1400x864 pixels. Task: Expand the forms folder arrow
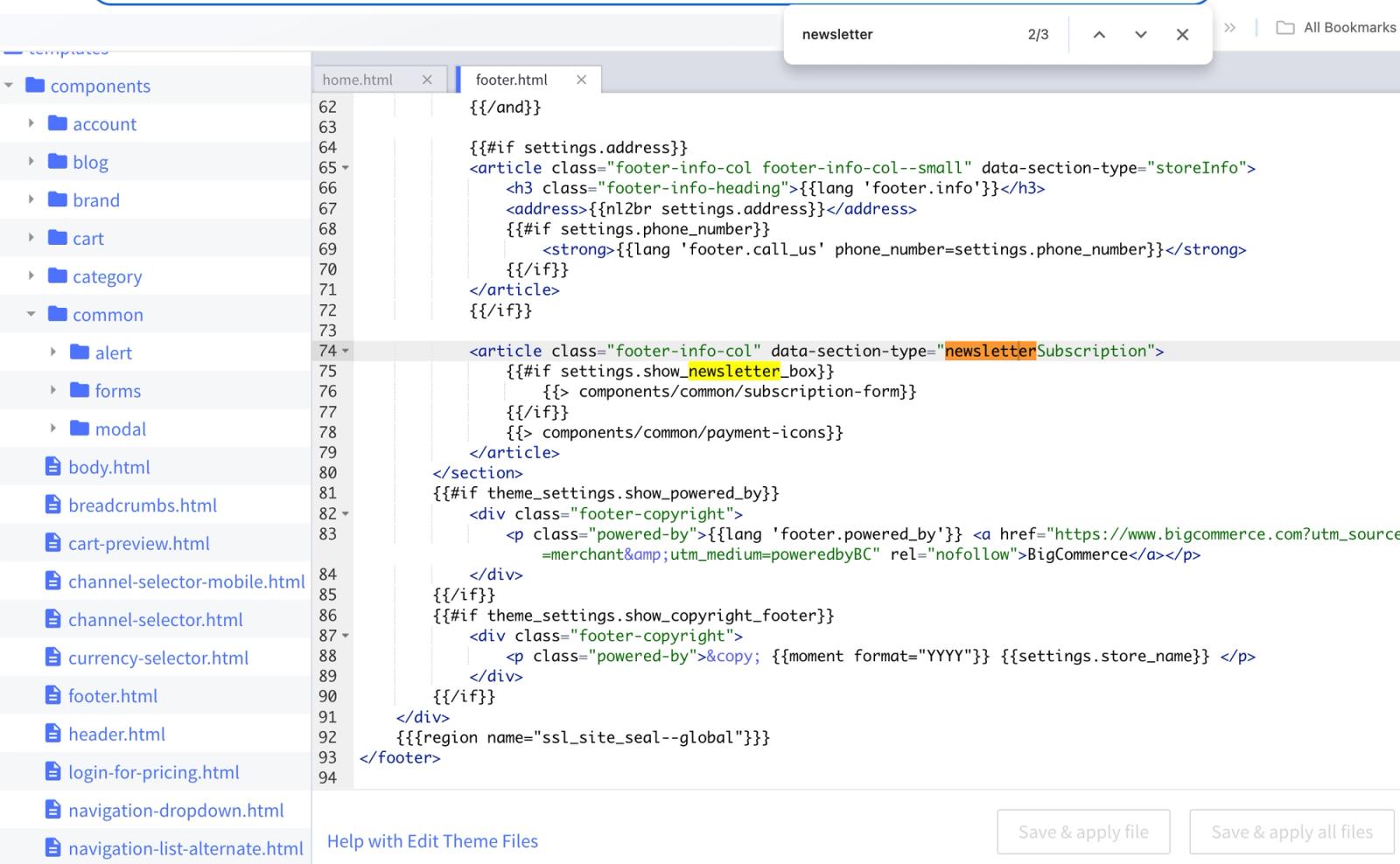point(52,390)
